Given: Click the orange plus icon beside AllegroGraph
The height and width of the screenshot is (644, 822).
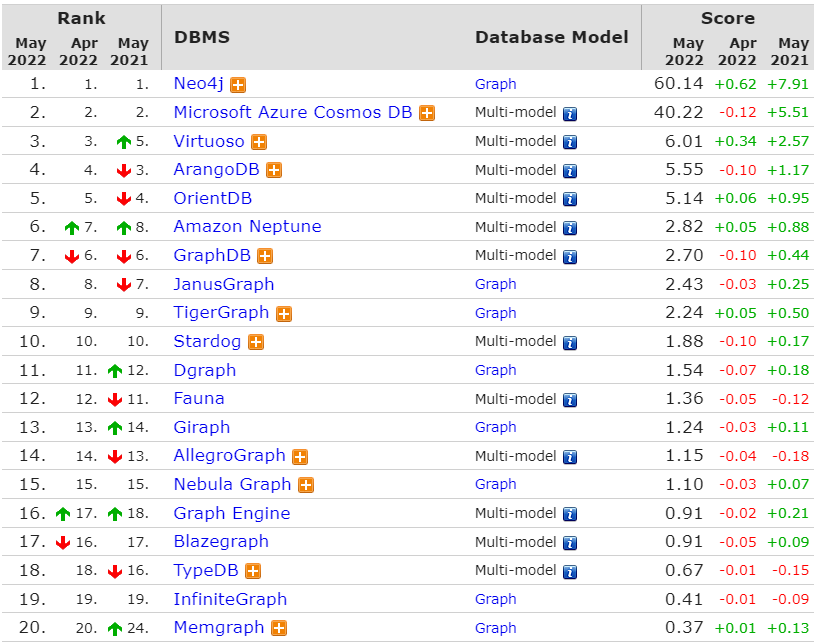Looking at the screenshot, I should coord(300,457).
